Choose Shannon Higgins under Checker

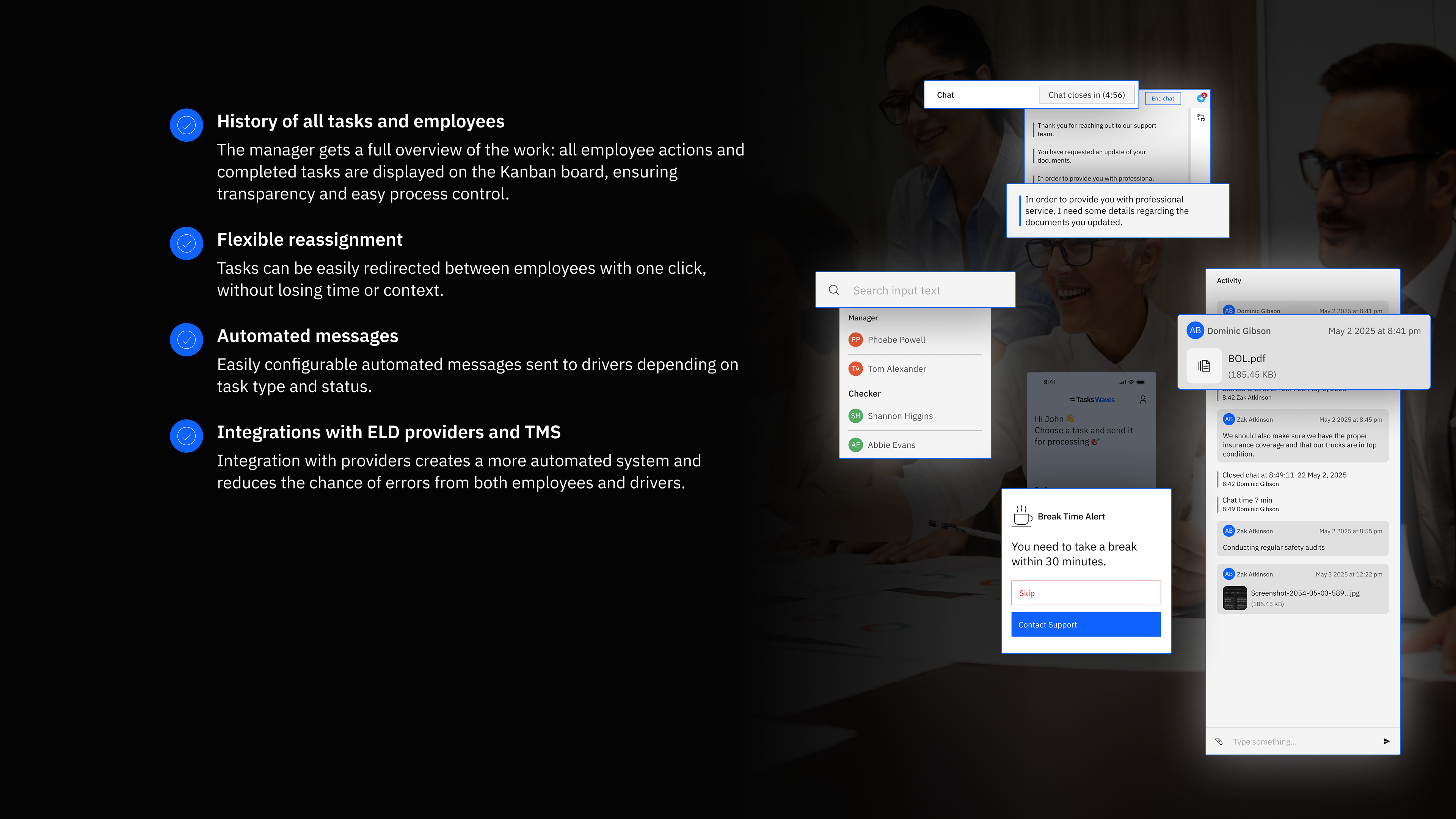pyautogui.click(x=900, y=416)
